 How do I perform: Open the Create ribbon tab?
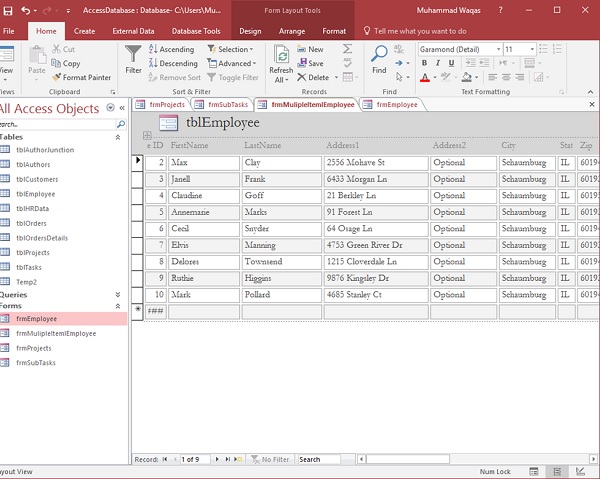coord(84,31)
